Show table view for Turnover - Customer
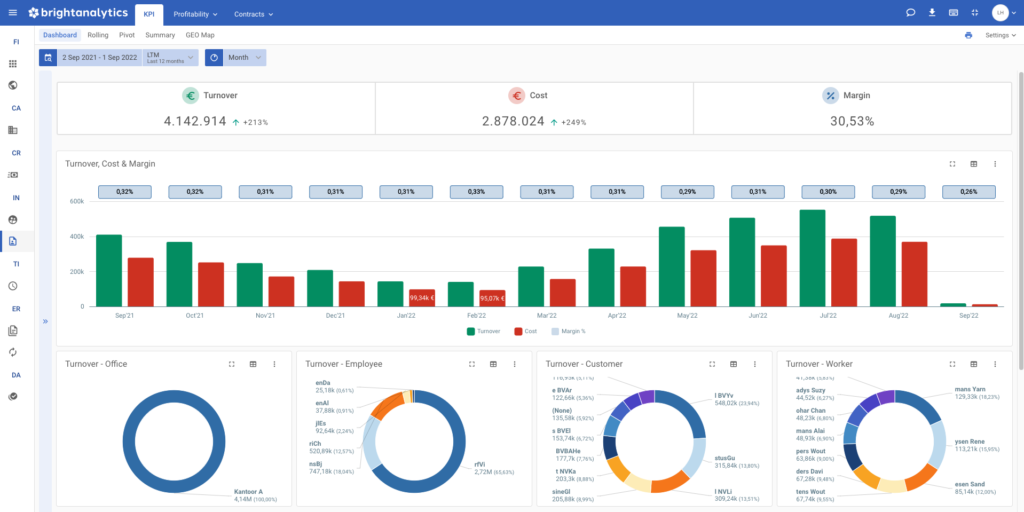This screenshot has height=512, width=1024. pos(733,364)
